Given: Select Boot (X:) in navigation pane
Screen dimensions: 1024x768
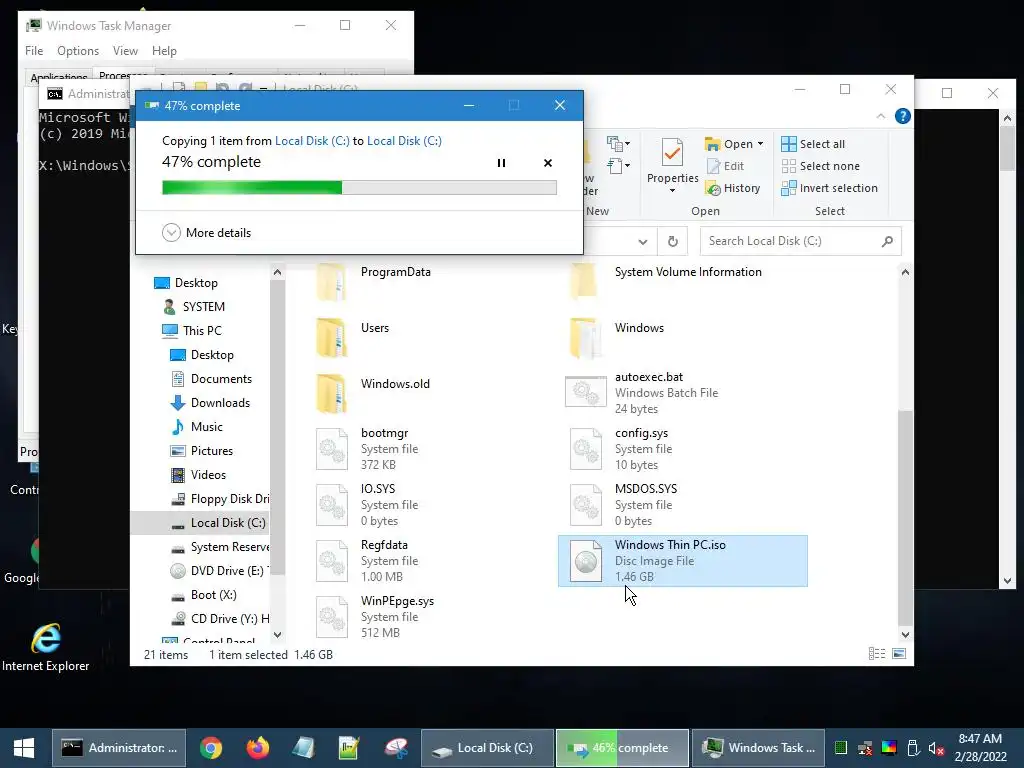Looking at the screenshot, I should click(x=204, y=595).
